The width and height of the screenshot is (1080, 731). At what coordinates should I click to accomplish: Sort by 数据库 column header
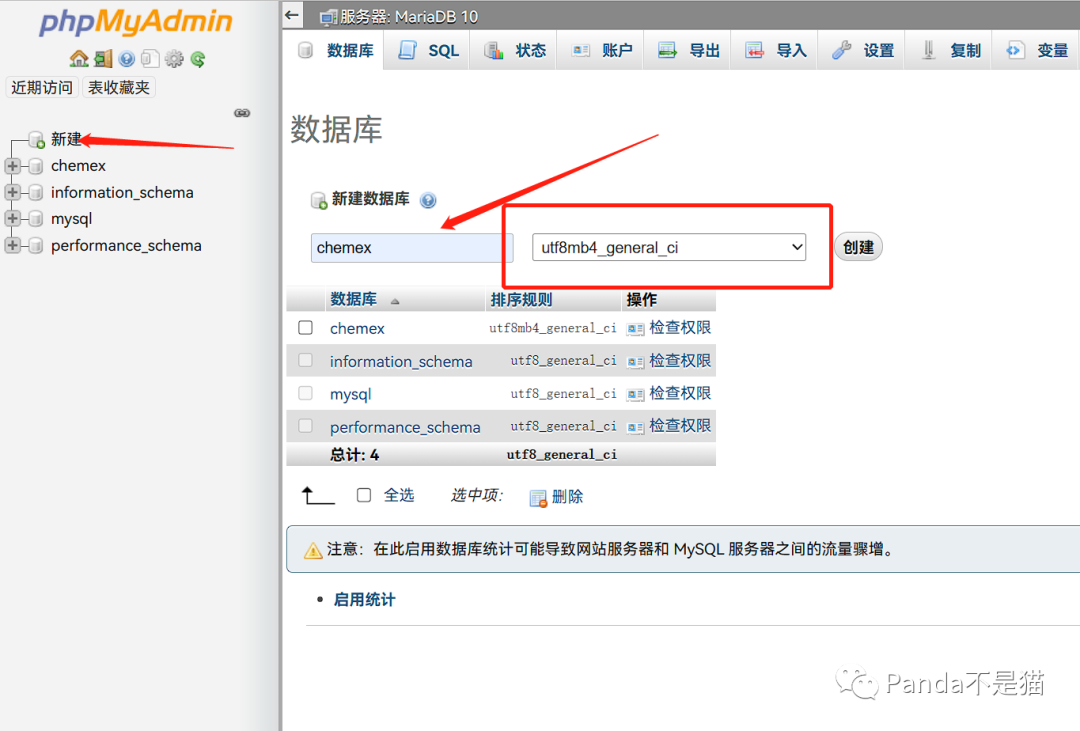coord(353,300)
